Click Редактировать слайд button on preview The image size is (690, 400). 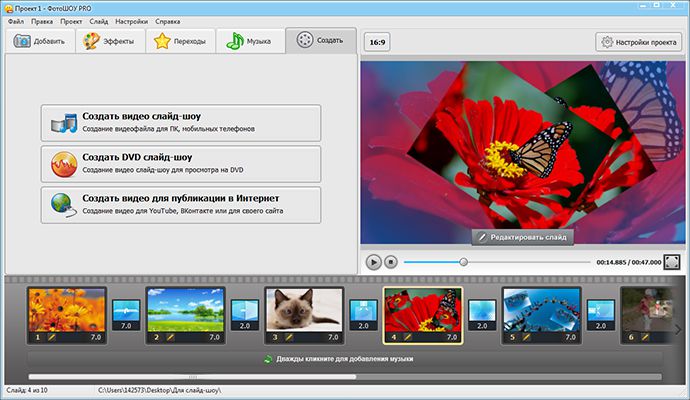pyautogui.click(x=522, y=237)
